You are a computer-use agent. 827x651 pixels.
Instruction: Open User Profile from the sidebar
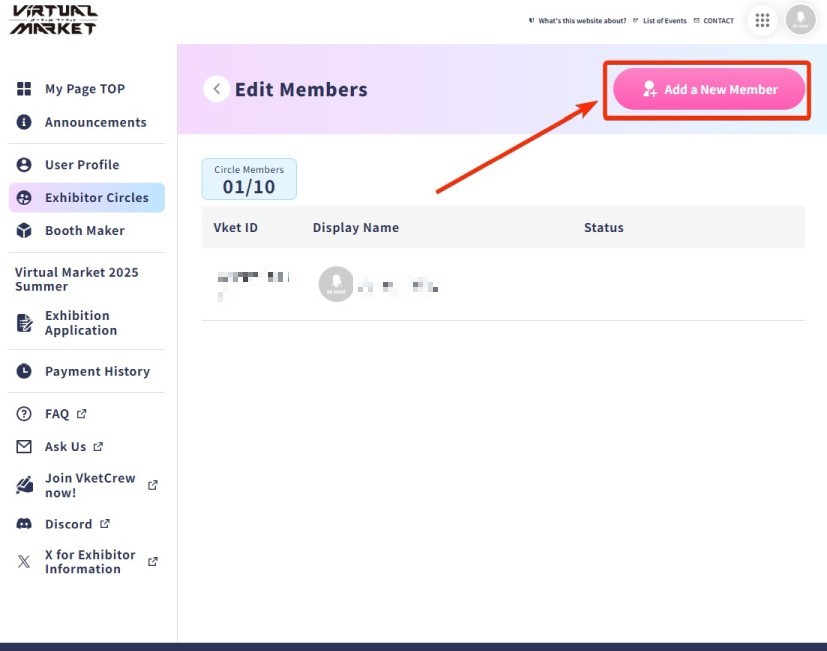click(x=81, y=165)
